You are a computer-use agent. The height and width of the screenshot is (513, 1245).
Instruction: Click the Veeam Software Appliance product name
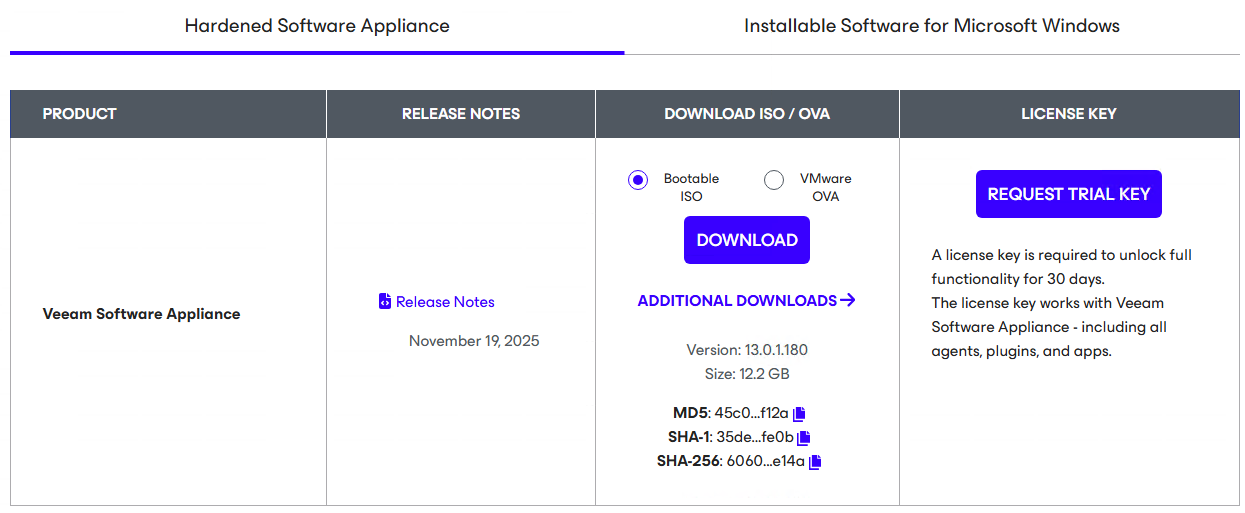[x=141, y=314]
